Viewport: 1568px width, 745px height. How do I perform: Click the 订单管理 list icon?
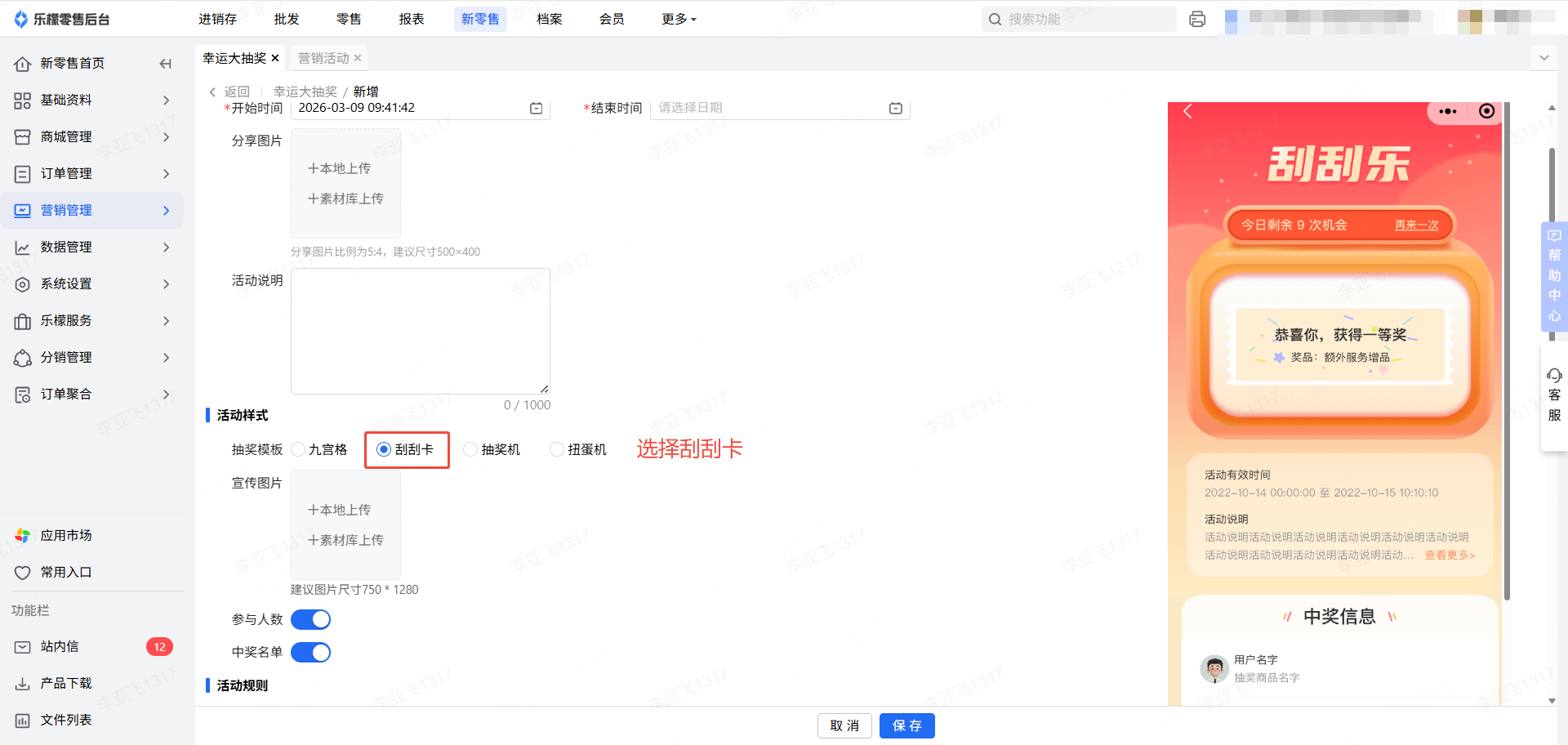click(x=22, y=174)
